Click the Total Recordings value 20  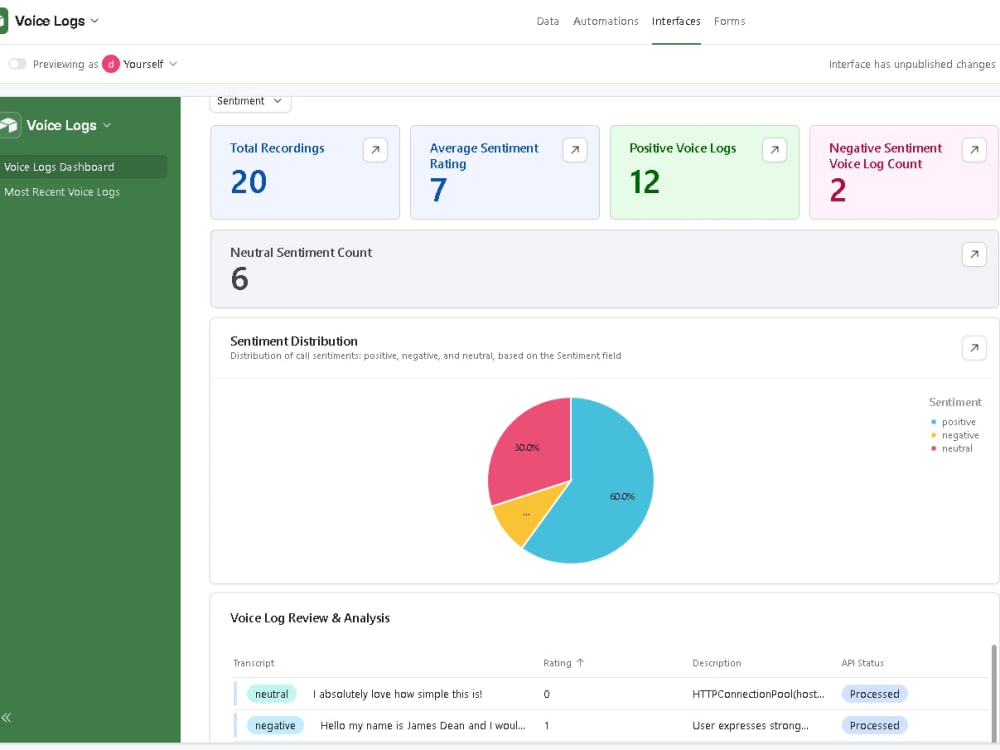coord(249,182)
